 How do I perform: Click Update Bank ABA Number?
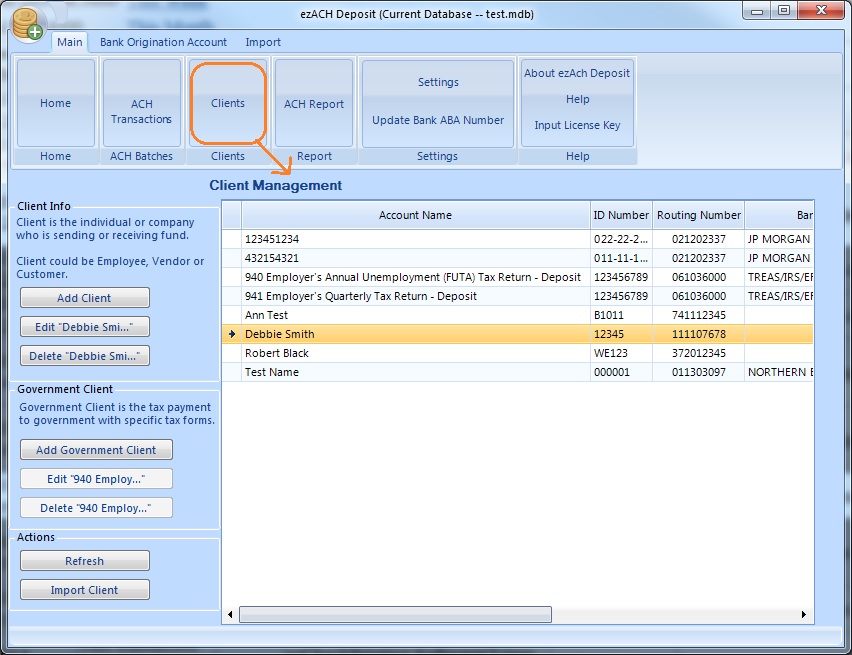(x=437, y=120)
